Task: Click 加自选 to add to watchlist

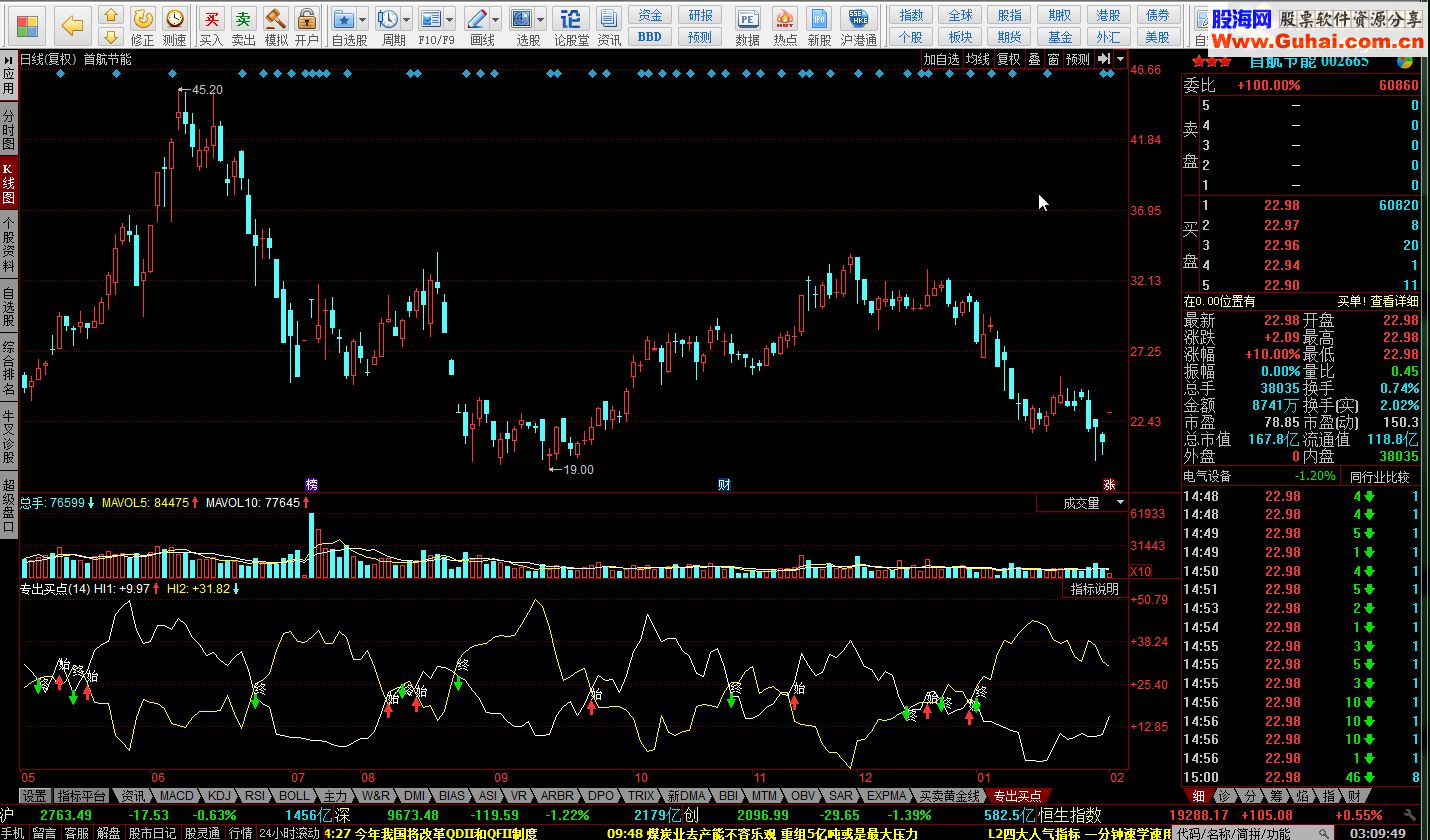Action: [x=941, y=59]
